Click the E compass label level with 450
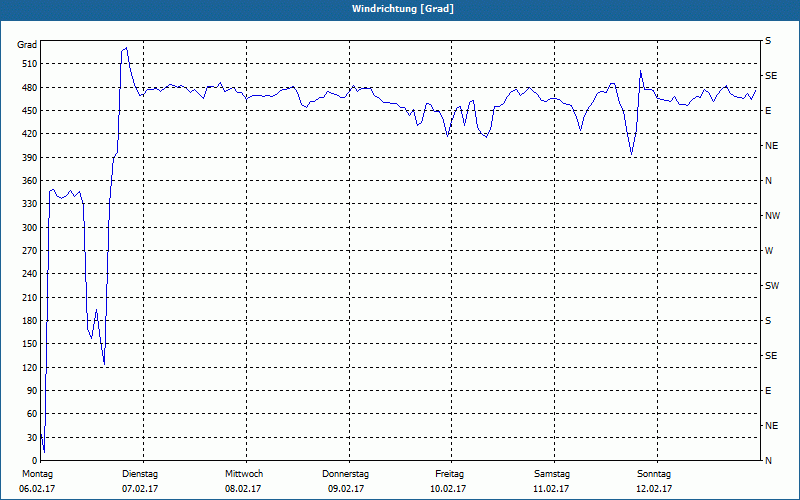 click(768, 111)
